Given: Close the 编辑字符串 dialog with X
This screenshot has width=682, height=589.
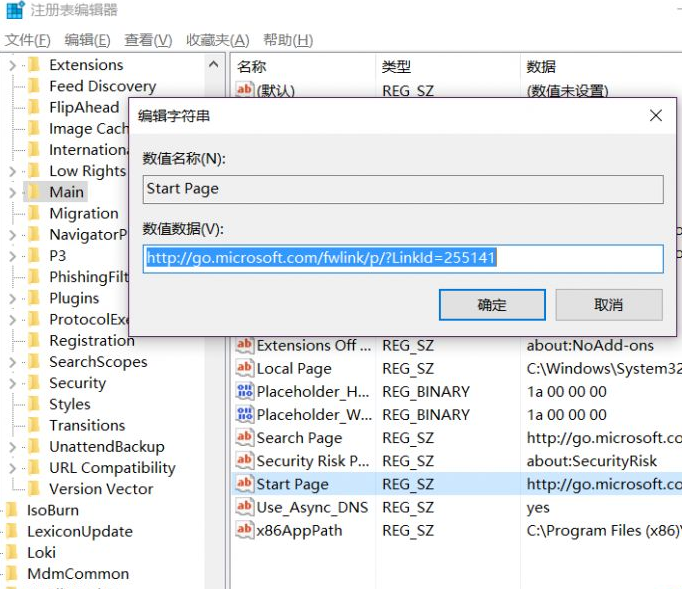Looking at the screenshot, I should pyautogui.click(x=656, y=115).
